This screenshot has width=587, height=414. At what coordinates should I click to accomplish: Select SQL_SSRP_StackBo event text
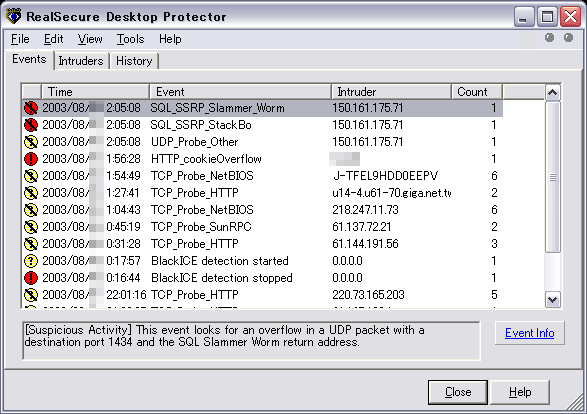click(201, 125)
